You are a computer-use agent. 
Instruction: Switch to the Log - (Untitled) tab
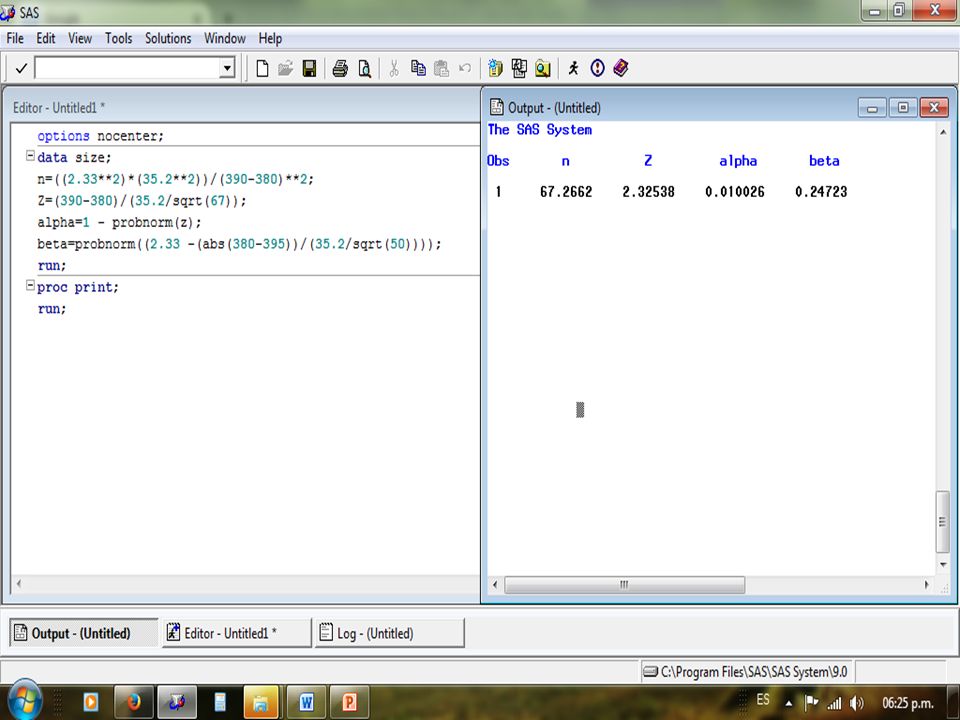pyautogui.click(x=390, y=633)
